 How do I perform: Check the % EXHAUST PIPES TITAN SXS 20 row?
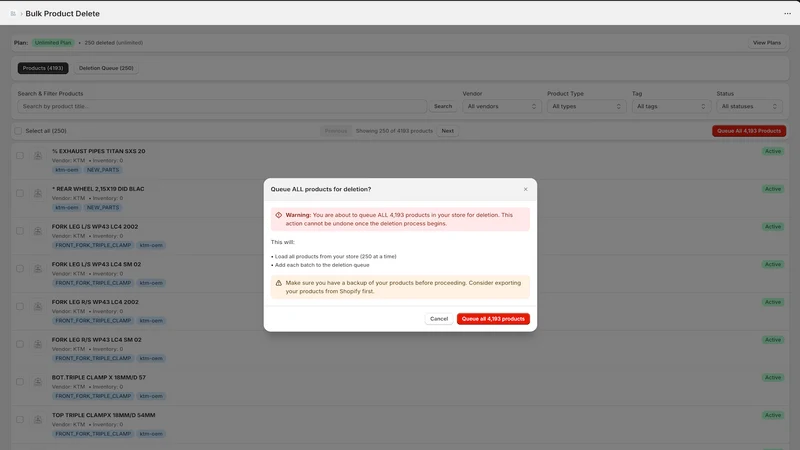(20, 156)
